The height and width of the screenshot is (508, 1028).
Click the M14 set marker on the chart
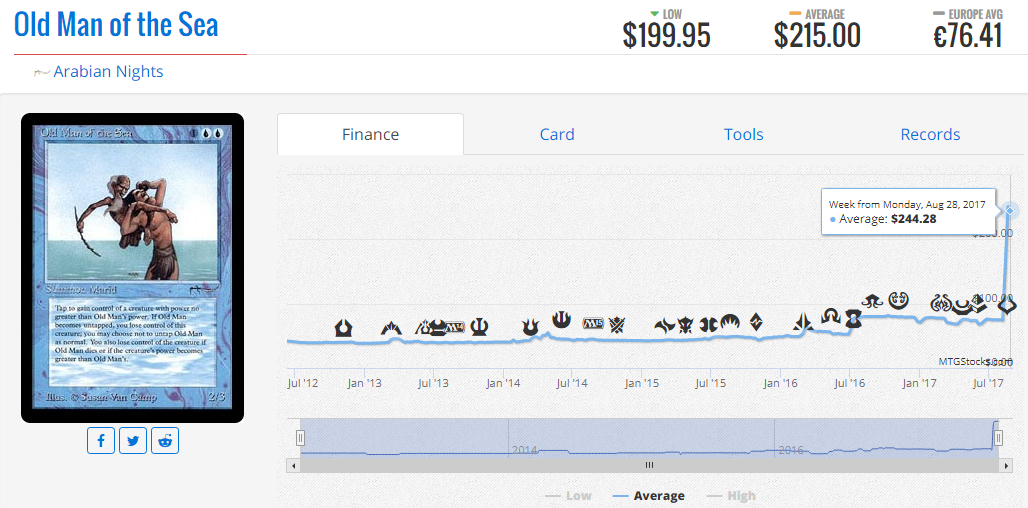[454, 328]
